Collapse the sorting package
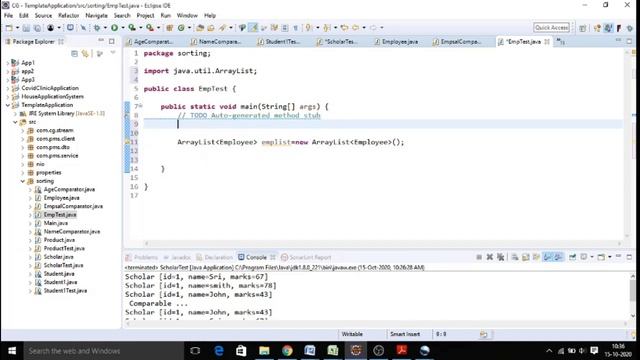This screenshot has height=360, width=640. click(x=23, y=181)
